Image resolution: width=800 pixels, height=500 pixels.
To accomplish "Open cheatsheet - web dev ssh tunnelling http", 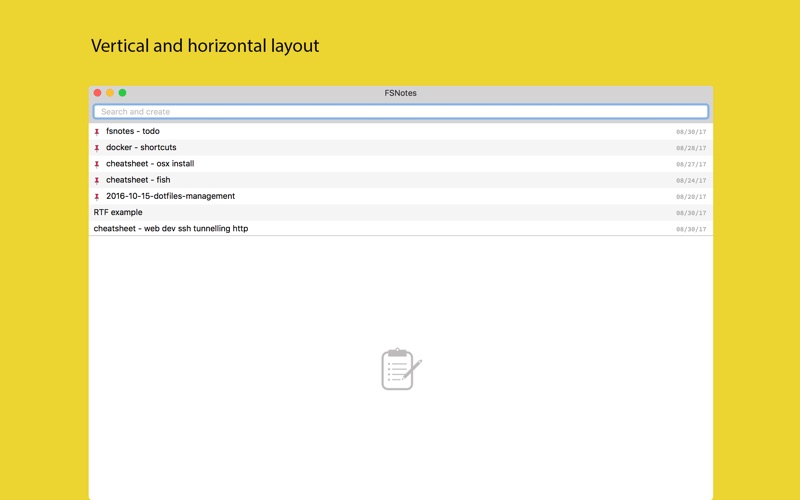I will pos(401,229).
